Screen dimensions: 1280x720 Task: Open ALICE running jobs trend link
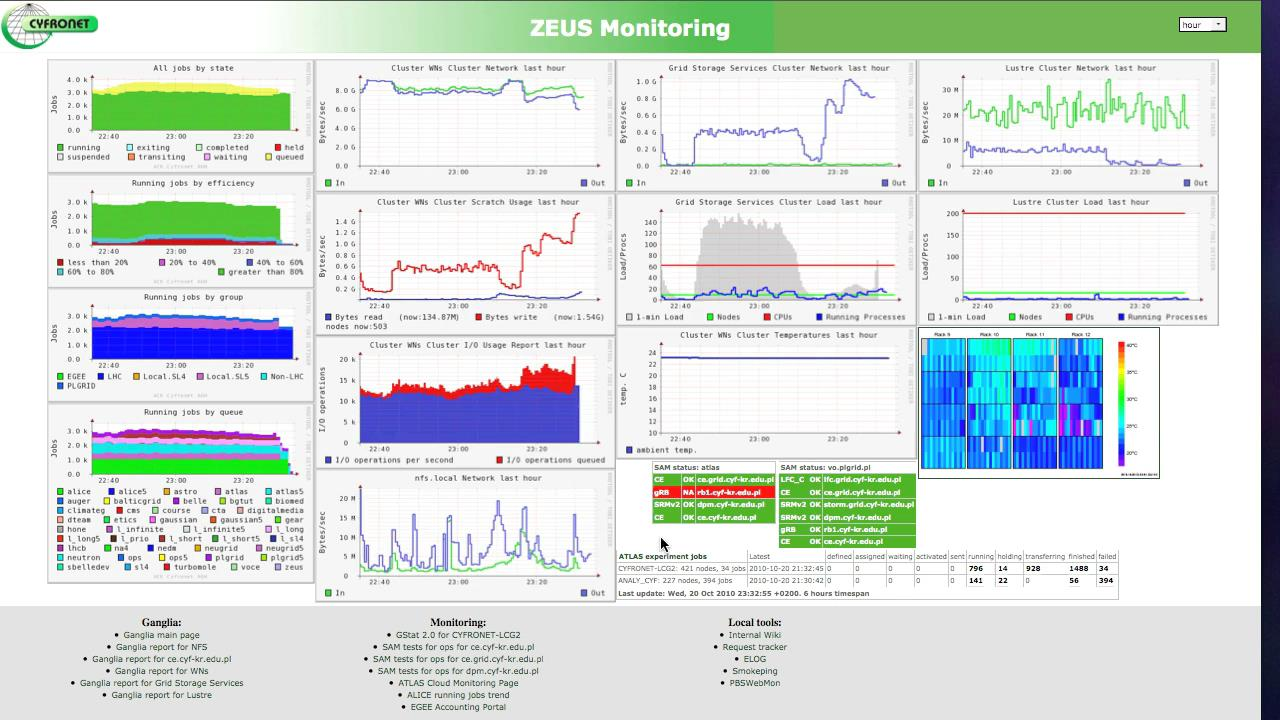[458, 695]
